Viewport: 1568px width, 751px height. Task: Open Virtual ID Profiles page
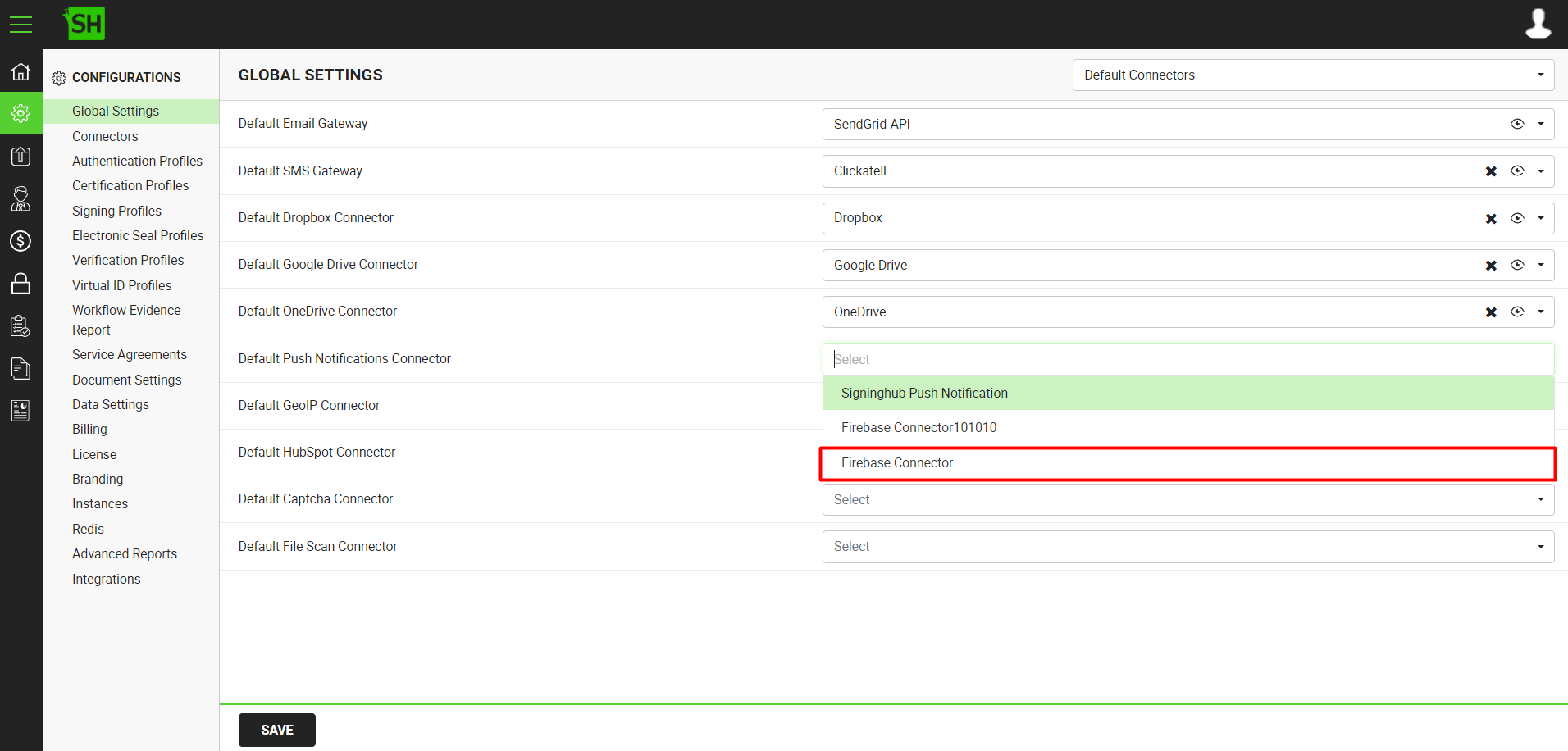point(122,285)
